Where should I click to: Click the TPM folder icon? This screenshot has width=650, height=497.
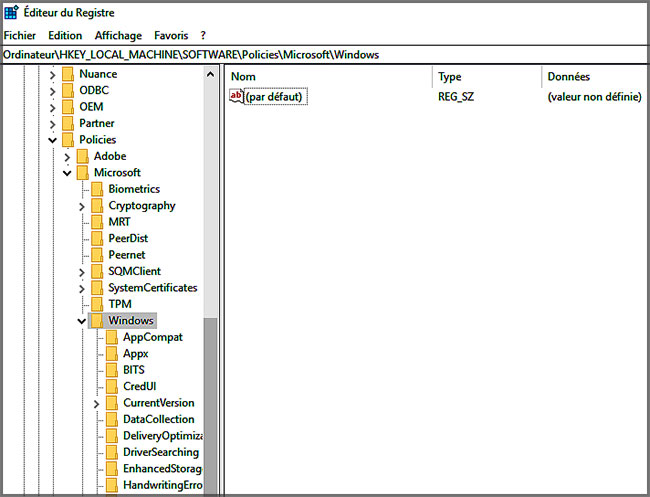pos(97,304)
